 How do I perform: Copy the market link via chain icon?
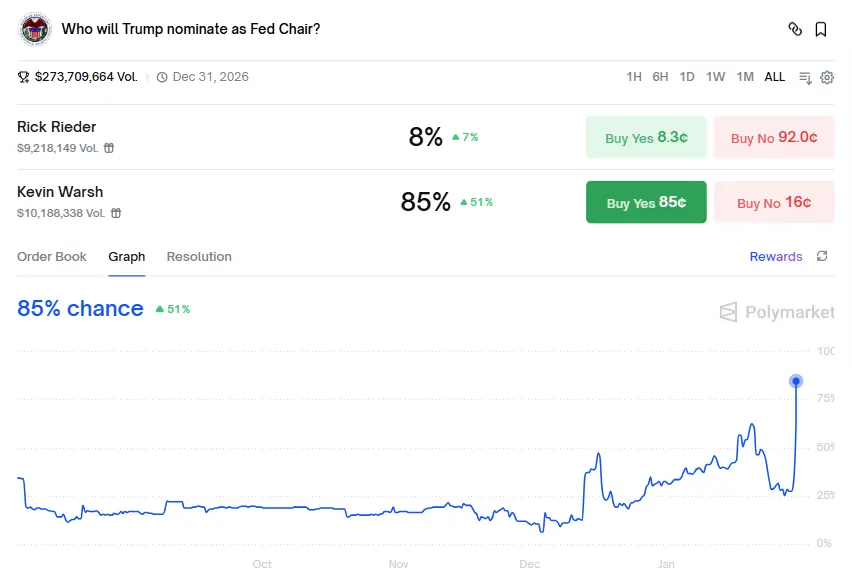pos(795,29)
